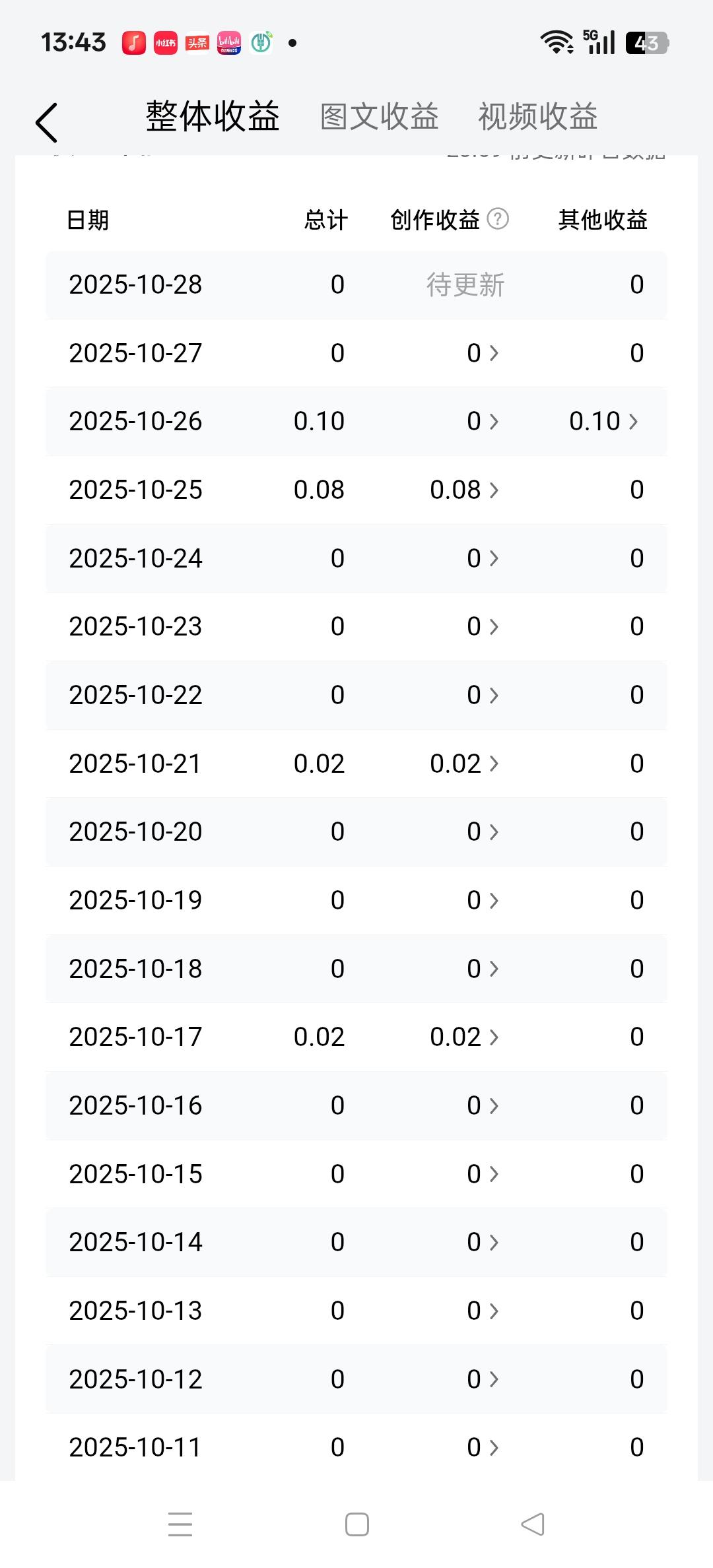Tap the red music app notification icon
The width and height of the screenshot is (713, 1568).
(134, 44)
